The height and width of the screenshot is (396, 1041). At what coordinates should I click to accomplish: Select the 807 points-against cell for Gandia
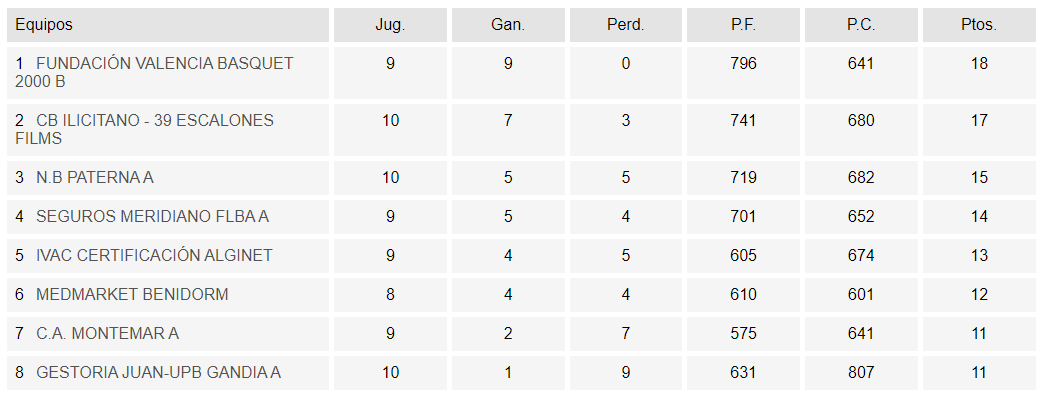[861, 373]
